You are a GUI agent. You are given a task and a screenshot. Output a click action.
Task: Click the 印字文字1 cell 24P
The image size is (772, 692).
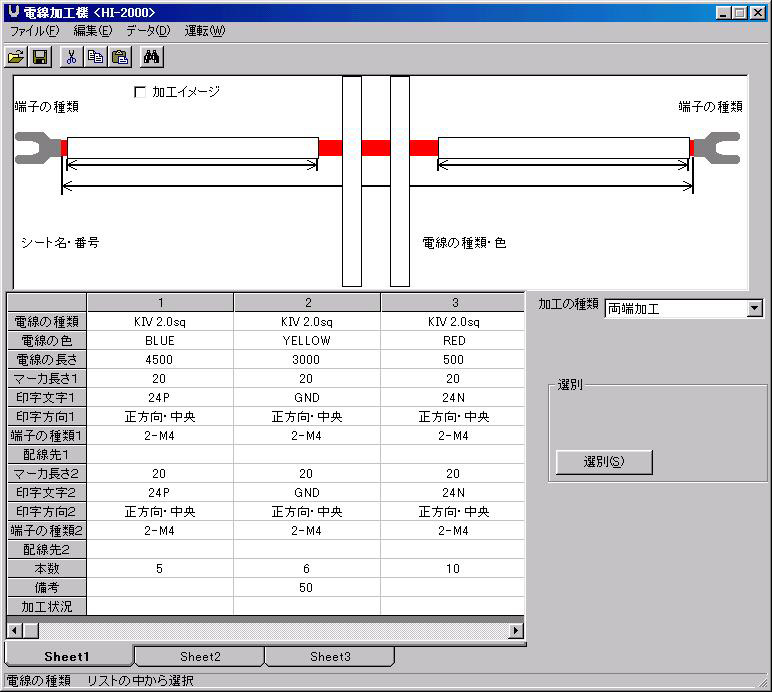[x=160, y=398]
